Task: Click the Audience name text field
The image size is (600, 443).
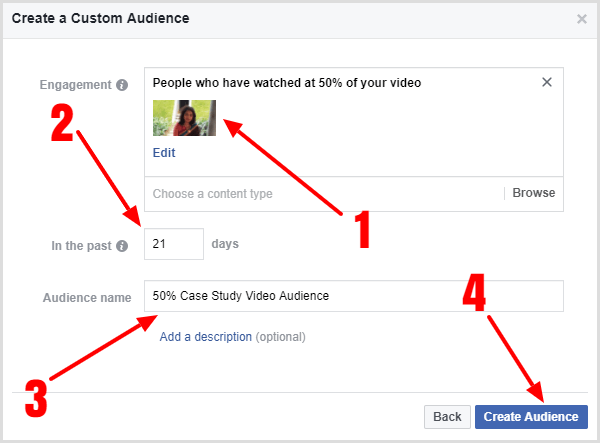Action: point(353,296)
